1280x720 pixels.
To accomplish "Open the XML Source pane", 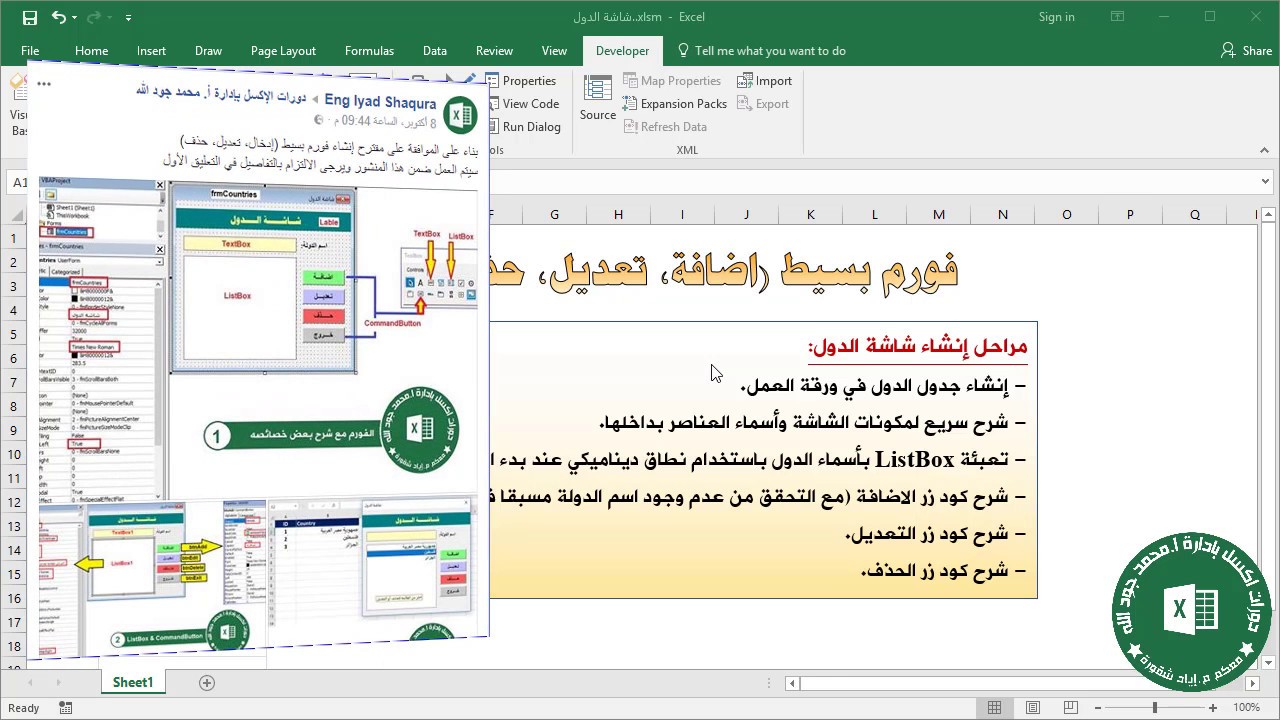I will coord(598,98).
